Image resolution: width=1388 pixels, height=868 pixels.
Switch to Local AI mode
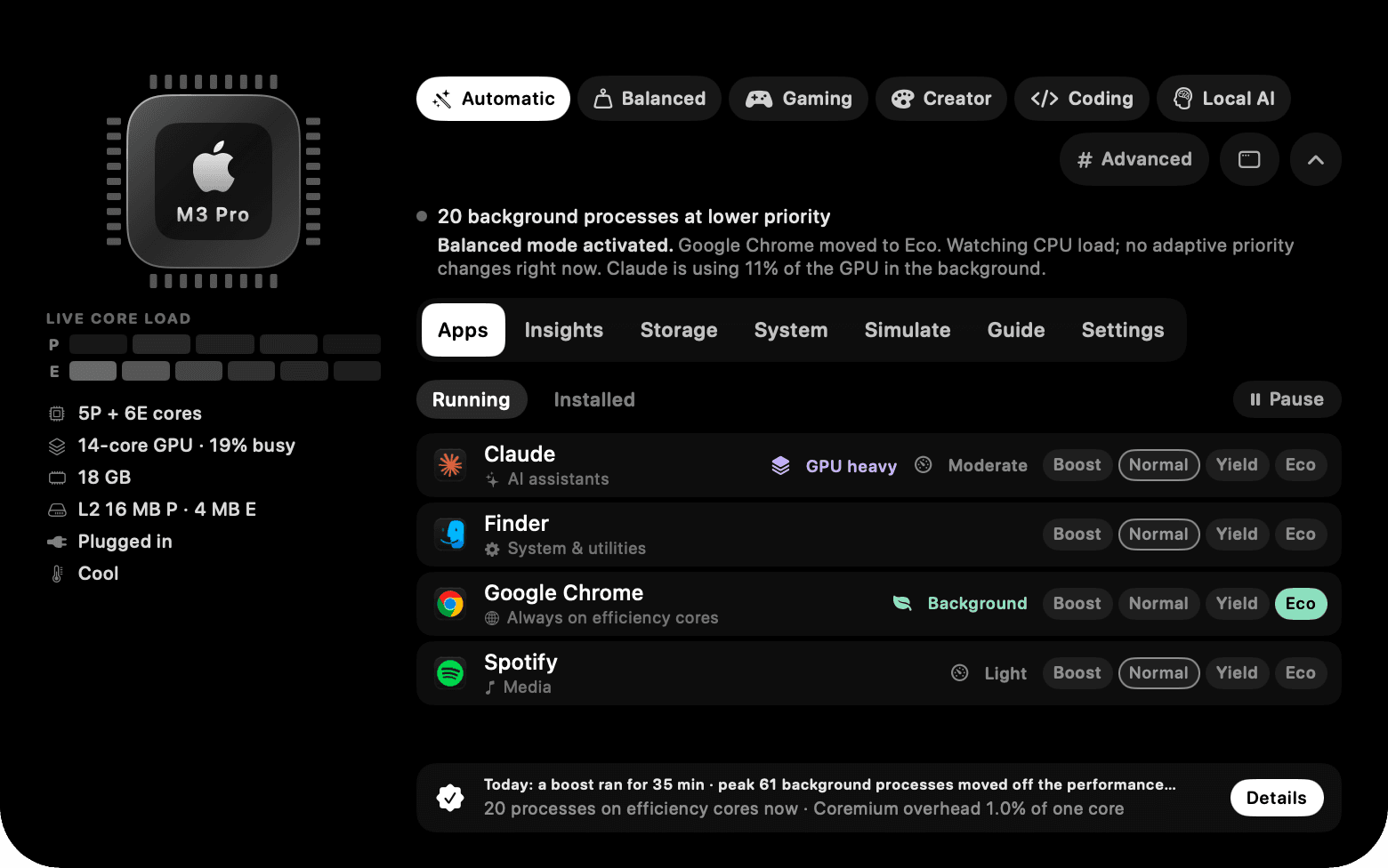[x=1223, y=99]
